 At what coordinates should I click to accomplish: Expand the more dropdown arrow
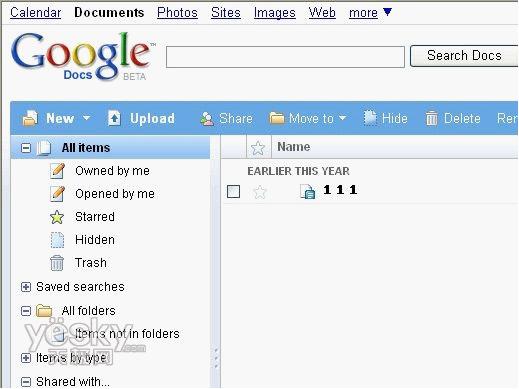(x=387, y=12)
